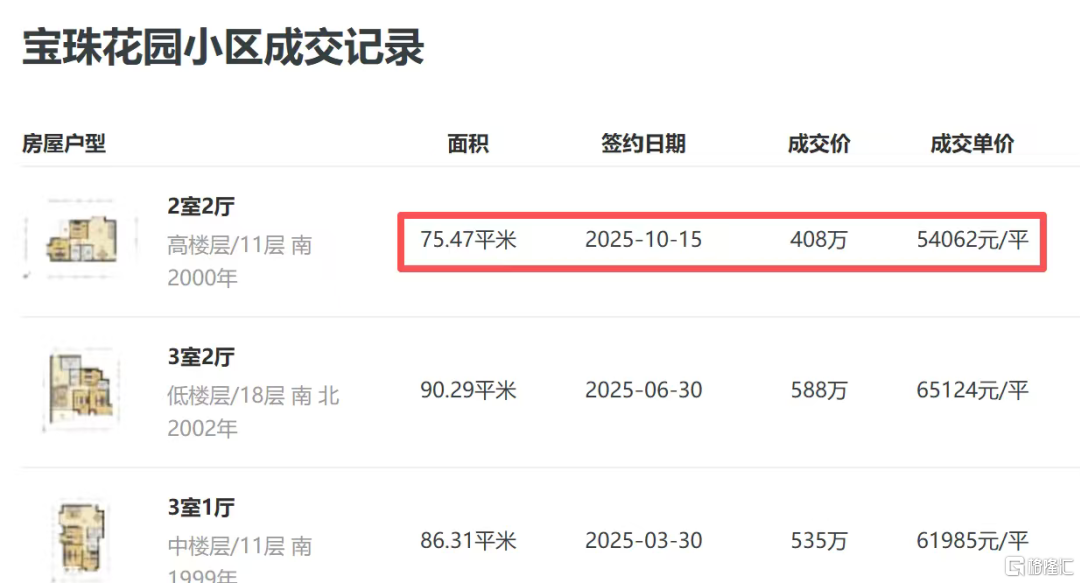
Task: Click the 54062元/平 unit price
Action: pos(972,240)
